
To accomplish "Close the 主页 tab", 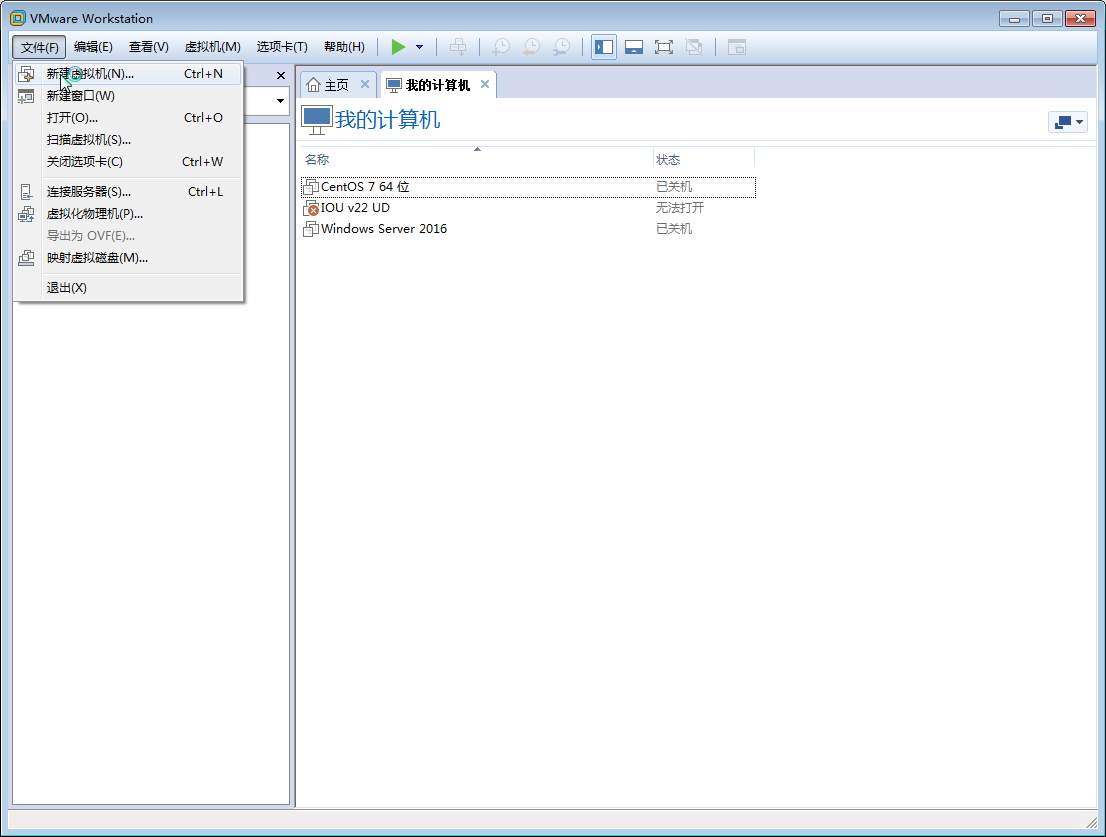I will [365, 84].
